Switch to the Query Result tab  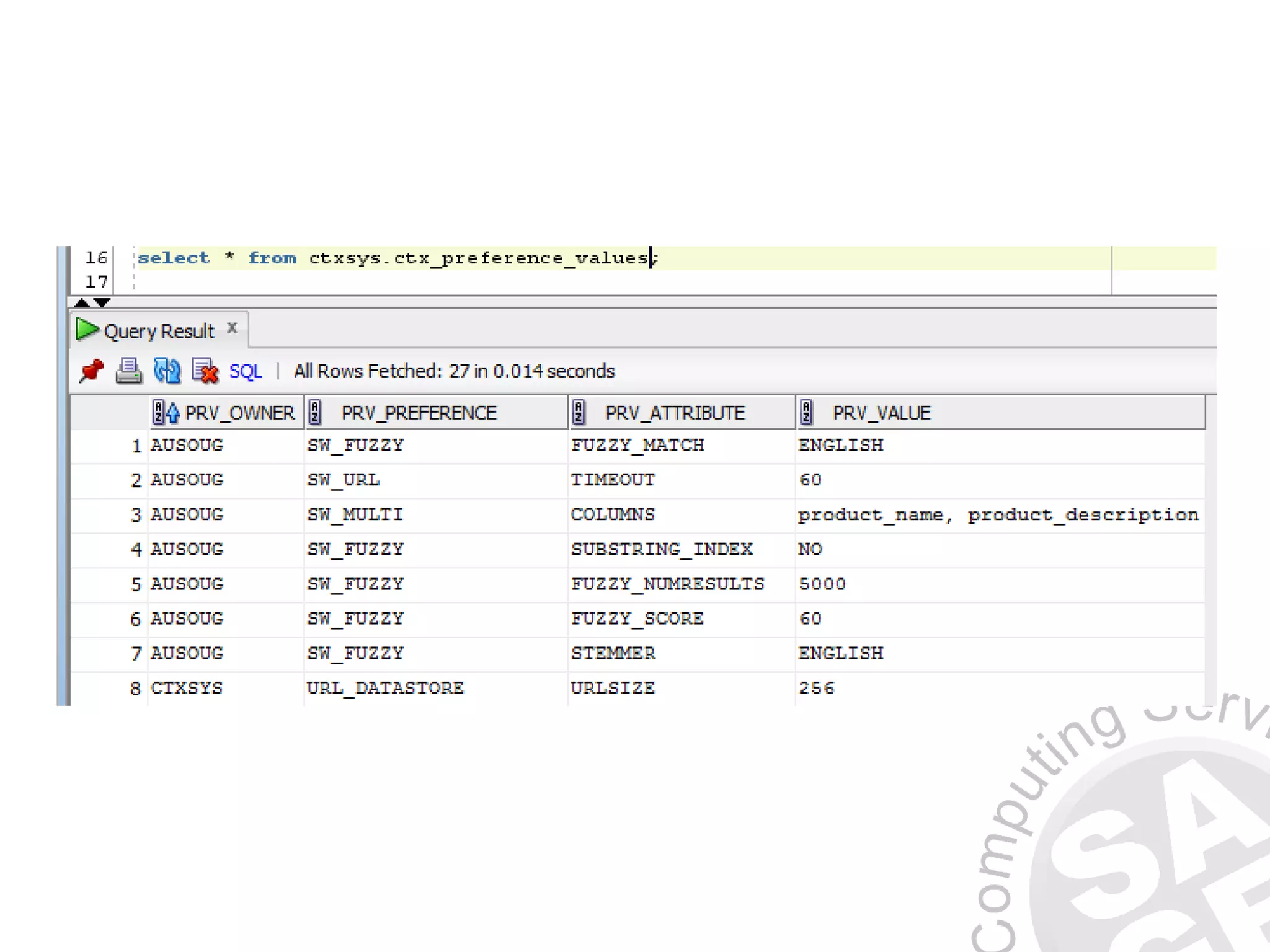159,331
